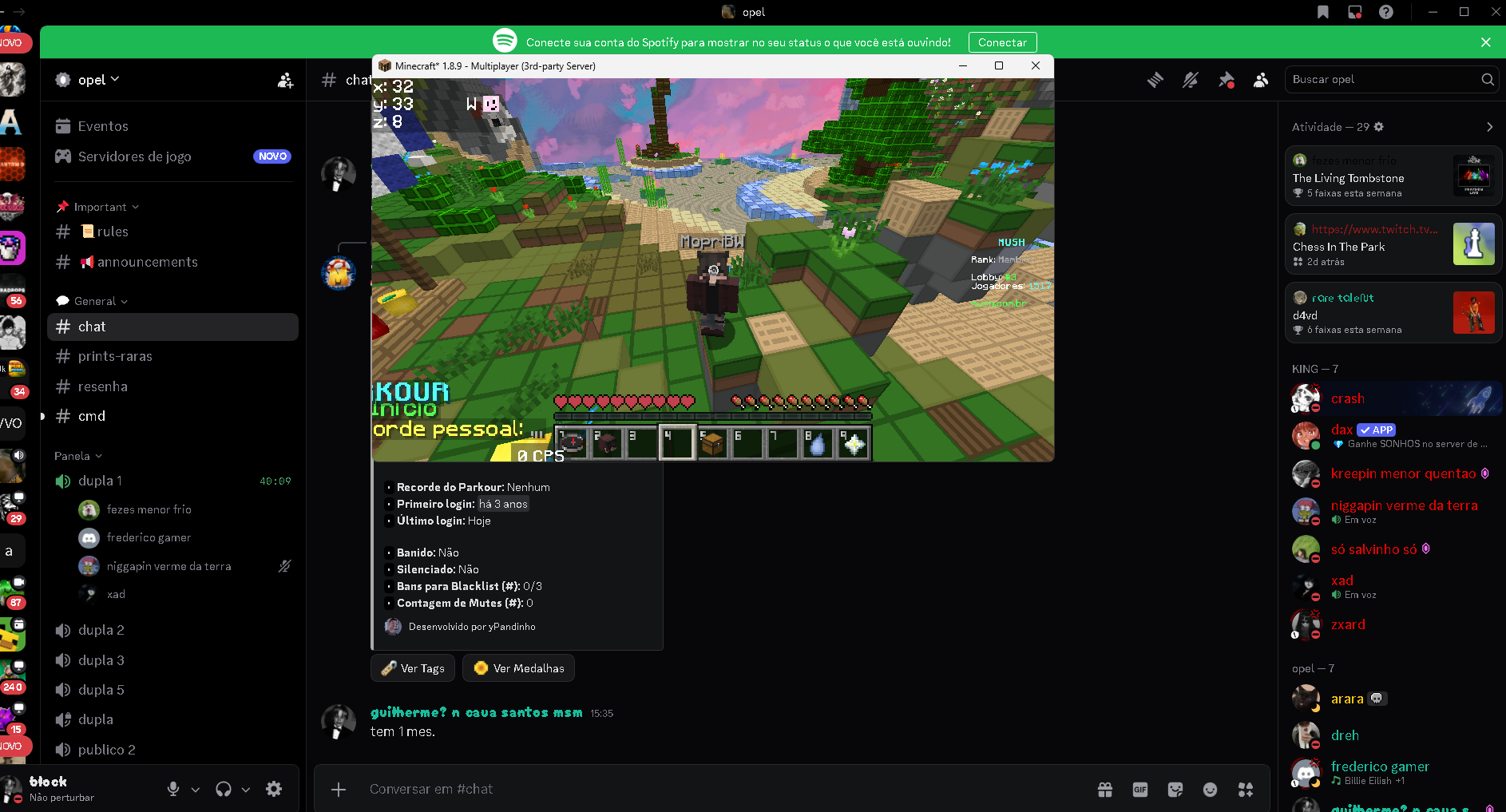This screenshot has height=812, width=1506.
Task: Open the sticker picker icon
Action: coord(1175,789)
